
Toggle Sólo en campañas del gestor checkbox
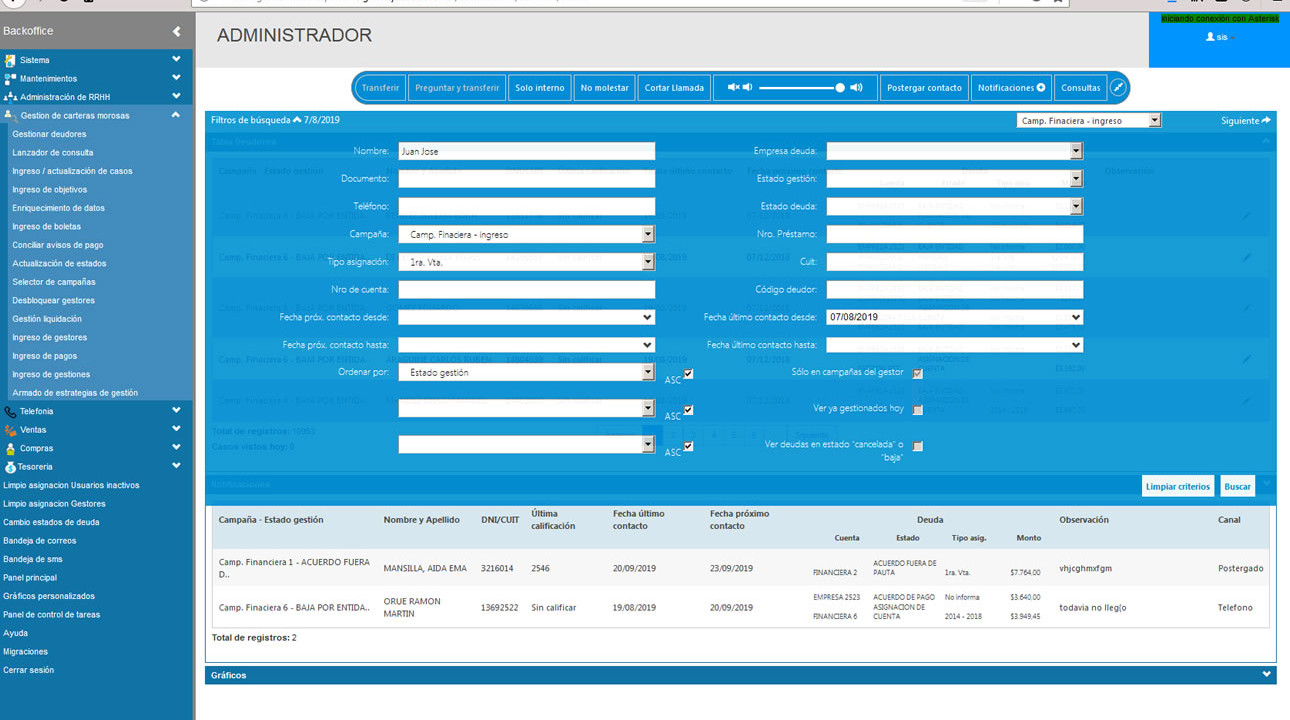918,374
